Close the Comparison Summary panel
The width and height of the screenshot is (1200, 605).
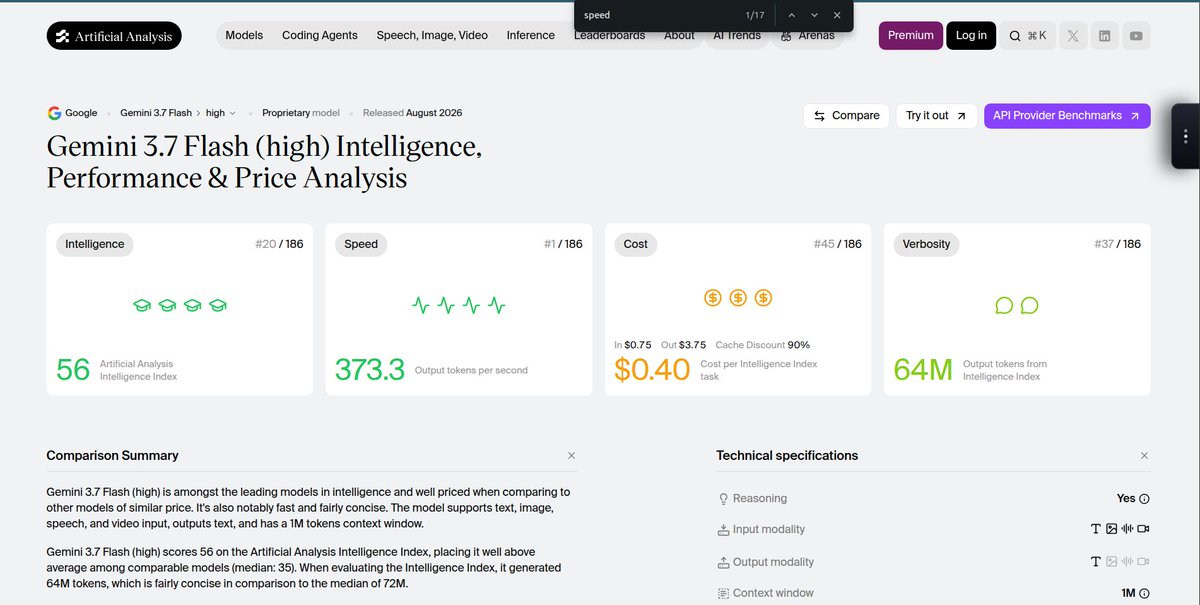[571, 456]
